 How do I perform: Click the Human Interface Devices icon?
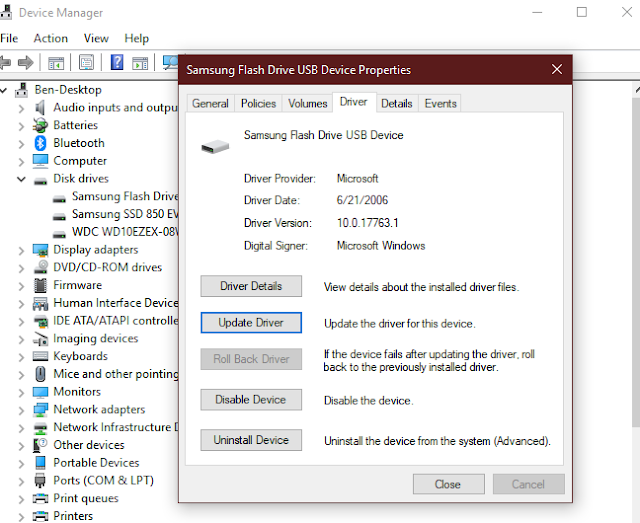point(40,303)
